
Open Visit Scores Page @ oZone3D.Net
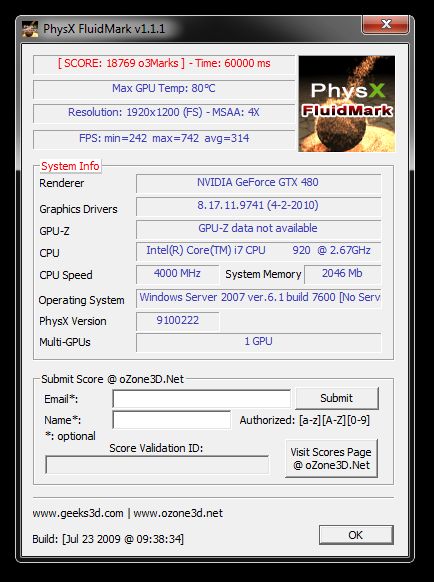tap(331, 458)
